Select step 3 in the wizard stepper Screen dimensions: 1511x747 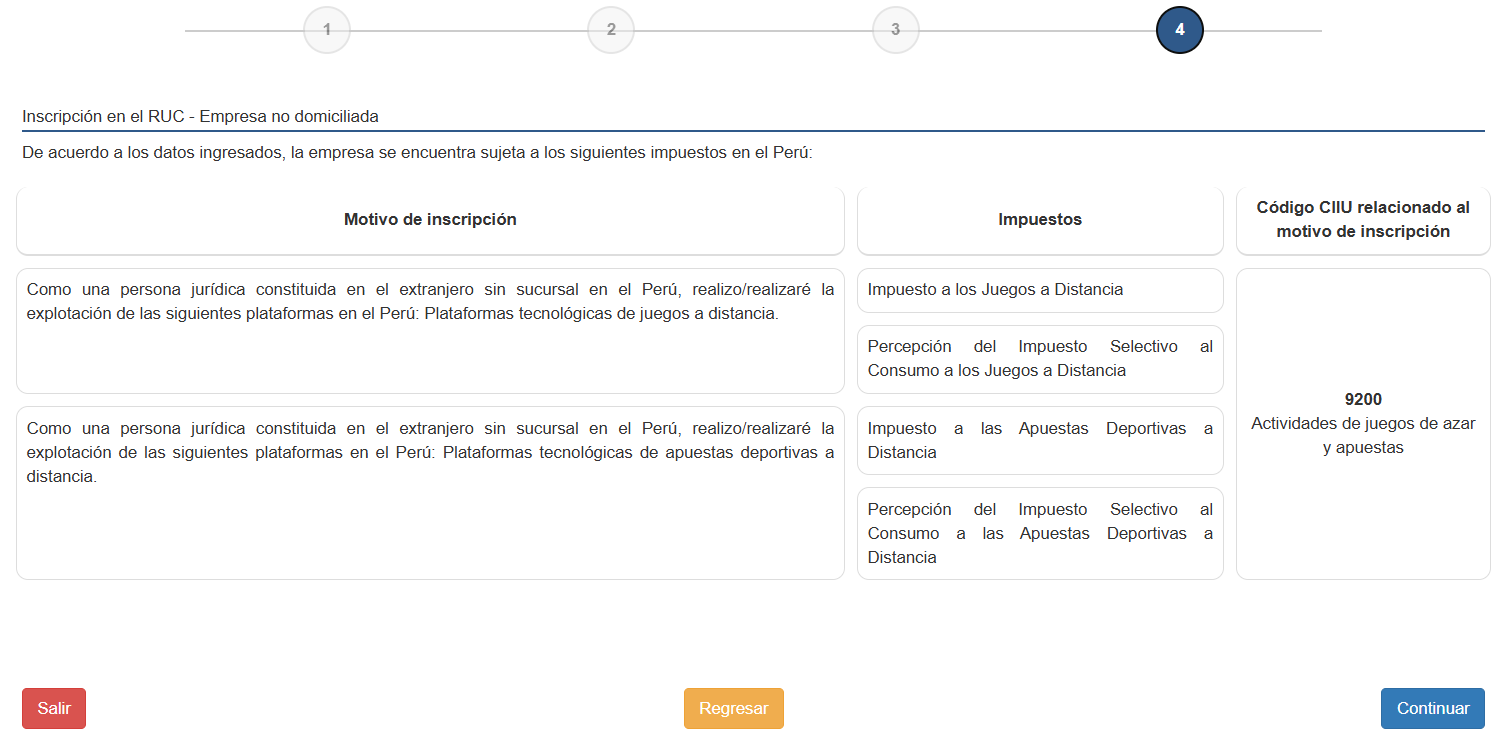(x=895, y=30)
